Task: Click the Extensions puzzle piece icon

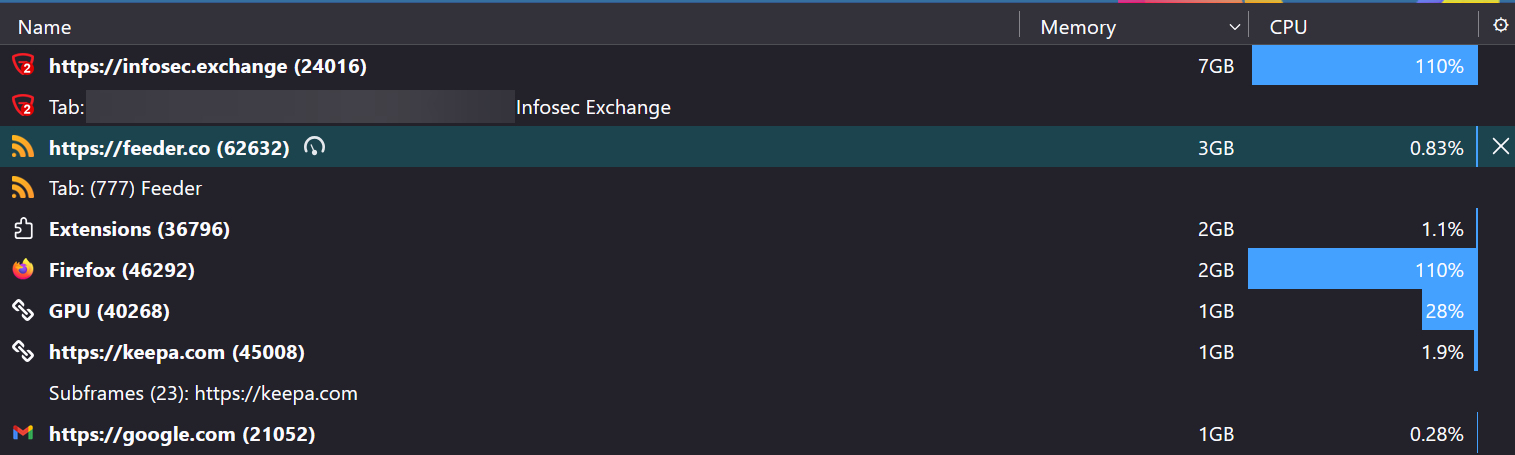Action: click(x=22, y=230)
